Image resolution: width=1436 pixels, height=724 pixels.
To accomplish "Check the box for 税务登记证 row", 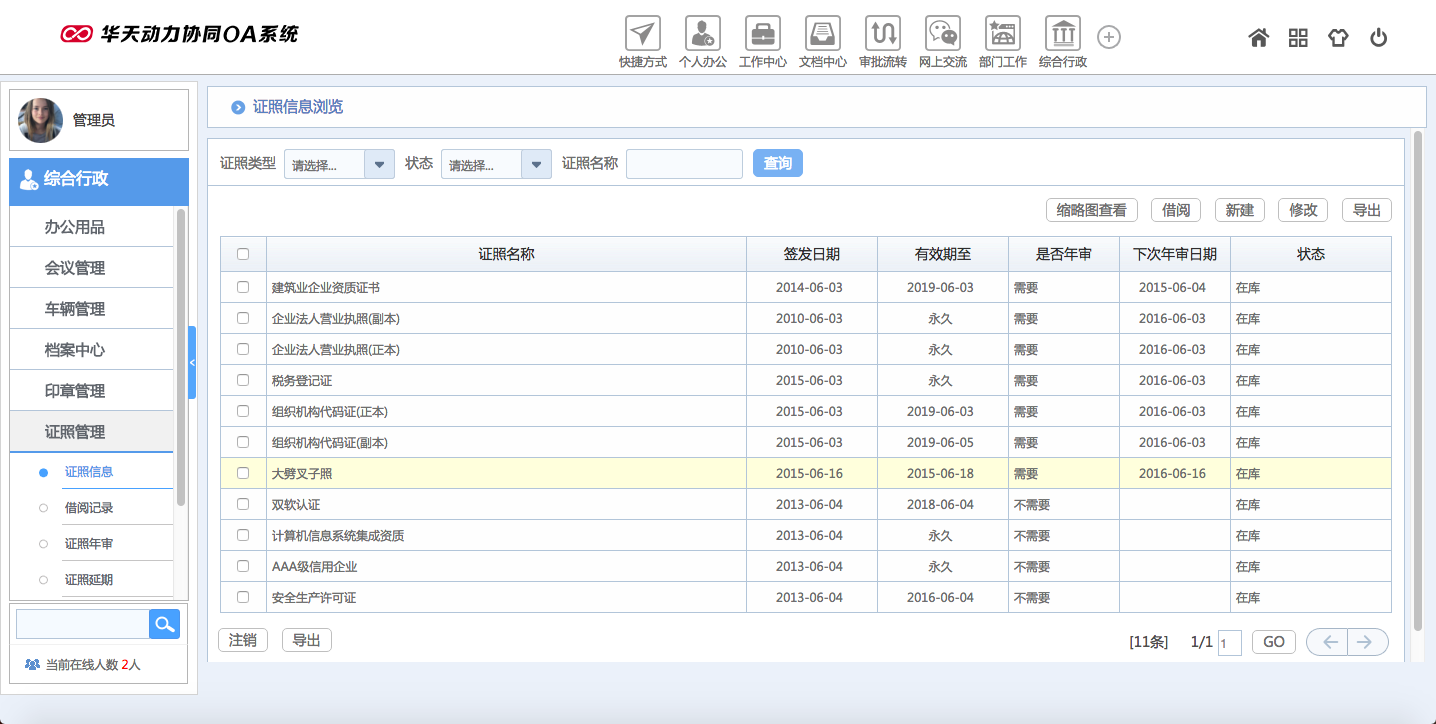I will click(x=243, y=380).
